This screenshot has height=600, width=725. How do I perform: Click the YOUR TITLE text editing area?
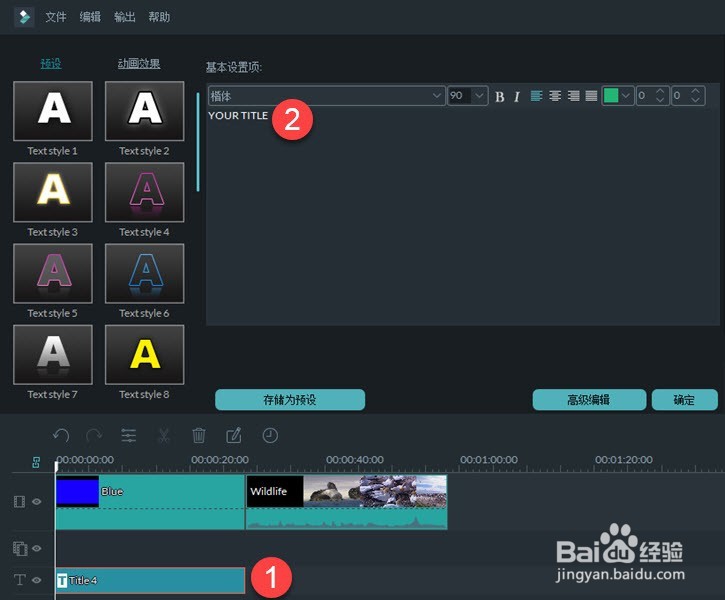462,215
